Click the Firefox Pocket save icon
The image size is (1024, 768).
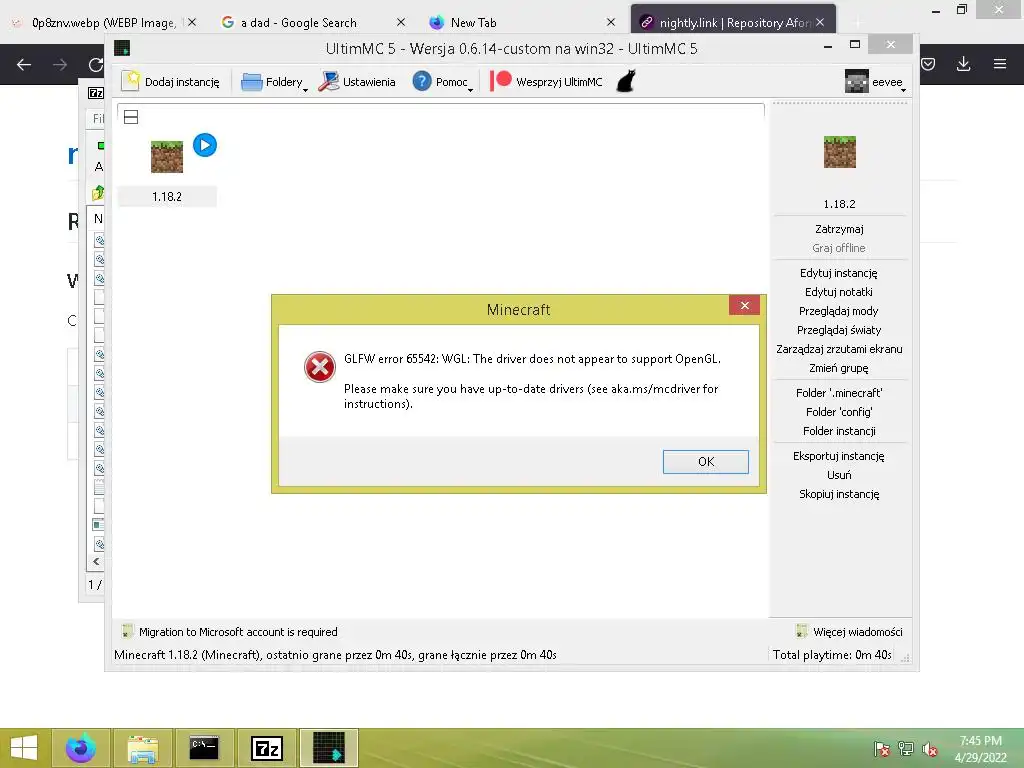pos(928,64)
